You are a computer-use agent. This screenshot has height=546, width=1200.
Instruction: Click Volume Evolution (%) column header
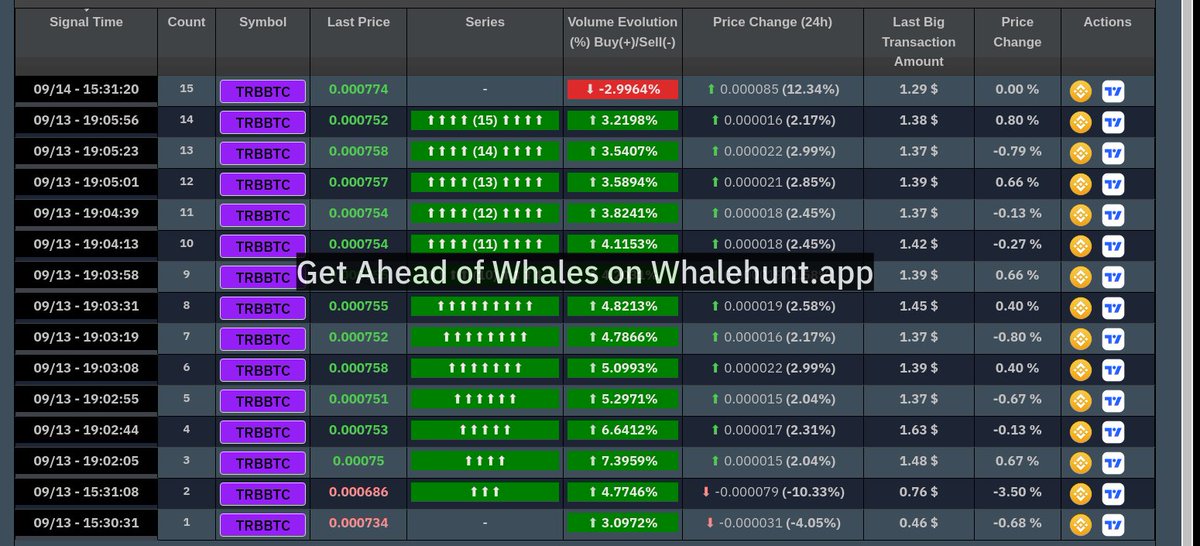click(x=622, y=32)
